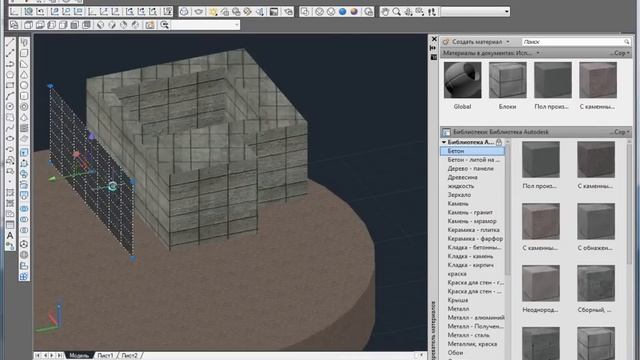Viewport: 640px width, 360px height.
Task: Select the Sphere solid tool
Action: coord(24,85)
